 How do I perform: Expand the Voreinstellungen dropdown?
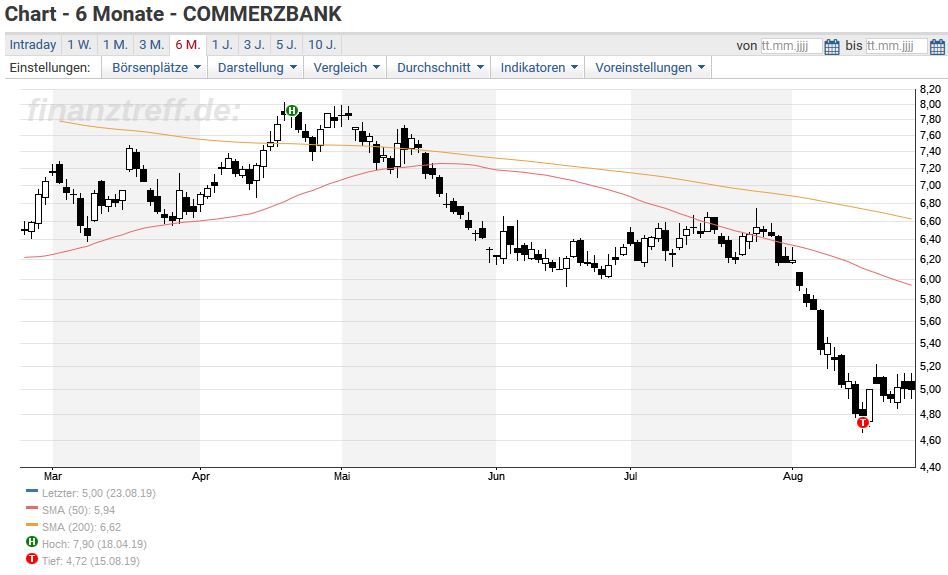tap(649, 68)
